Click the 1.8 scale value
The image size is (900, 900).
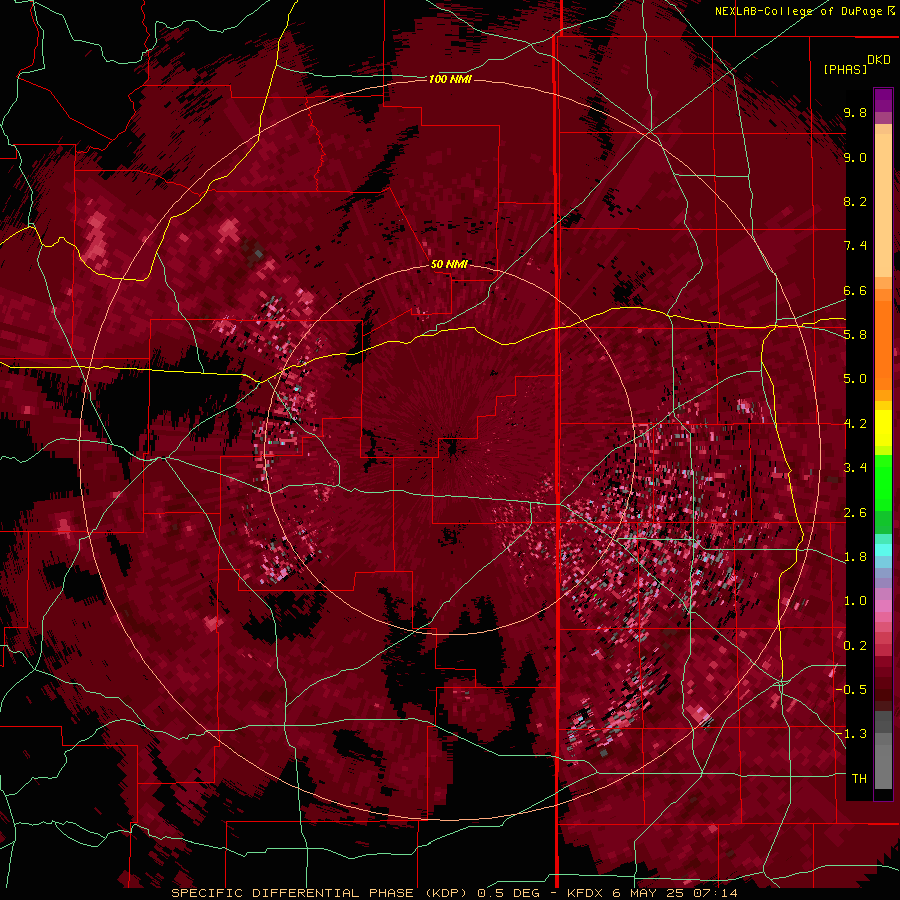855,557
